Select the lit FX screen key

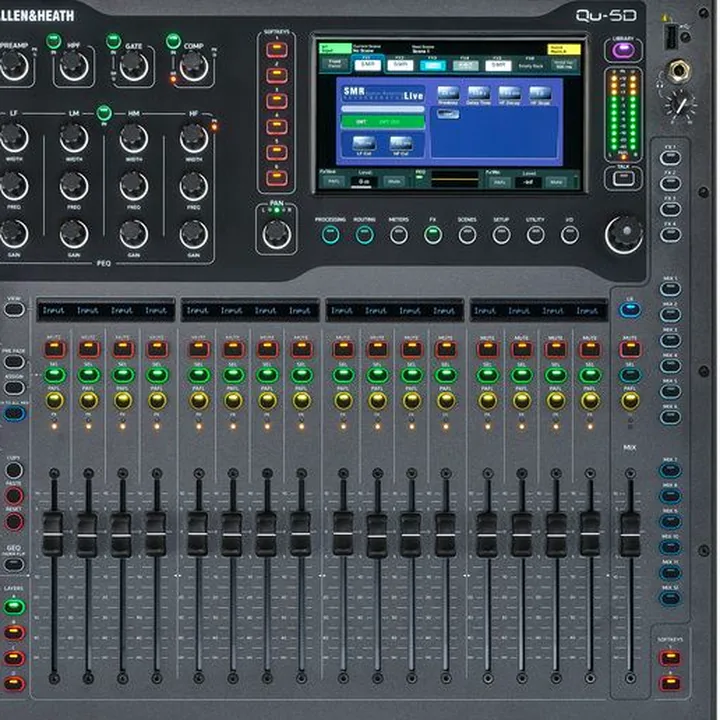pos(433,235)
